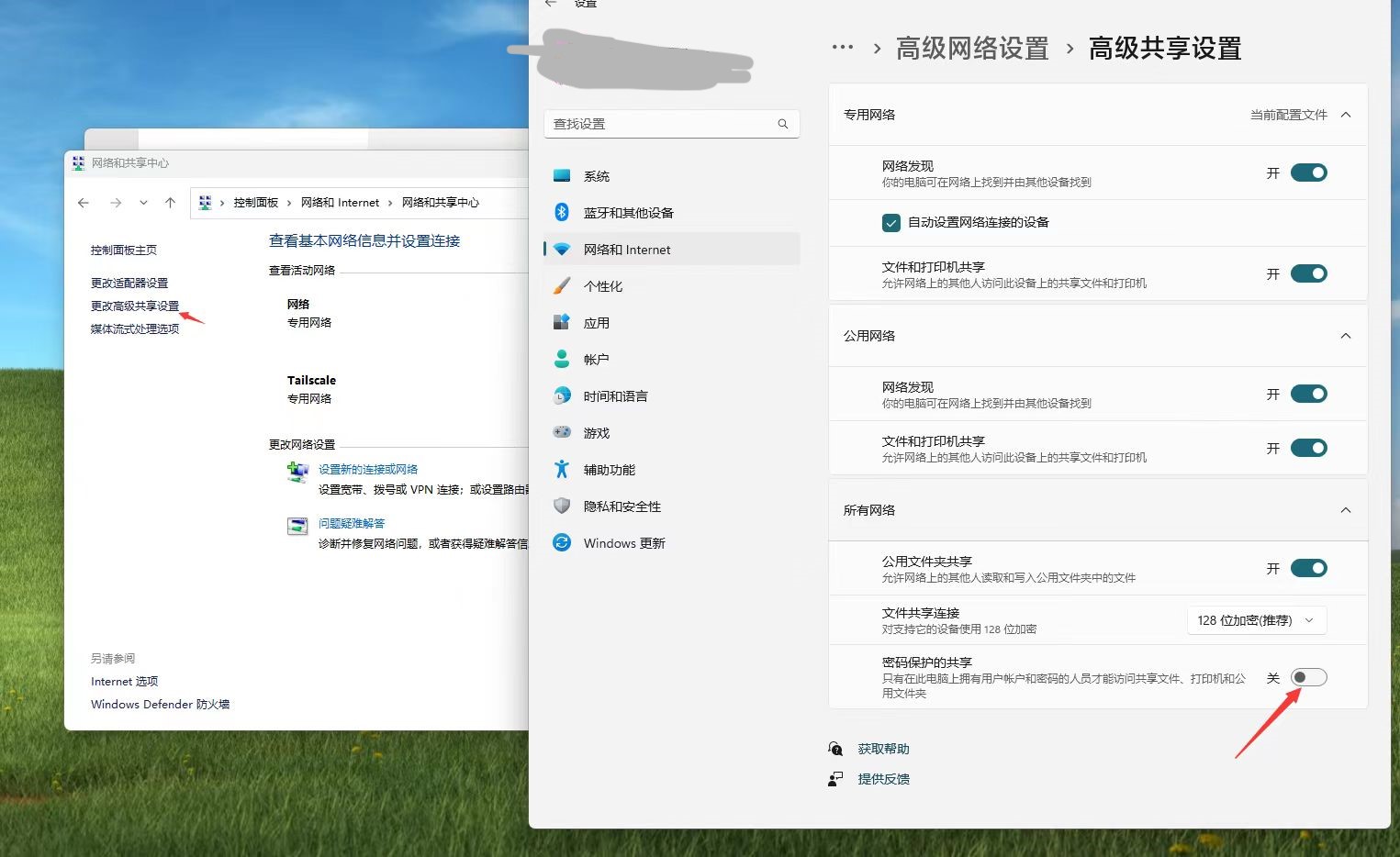Click the search magnifier icon in settings
Viewport: 1400px width, 857px height.
click(783, 124)
